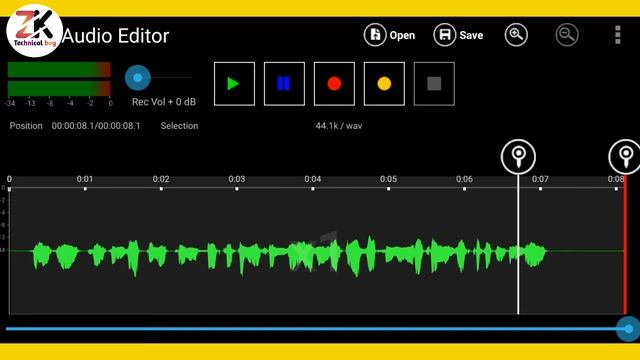Click the yellow circle record-pause button

pyautogui.click(x=384, y=84)
